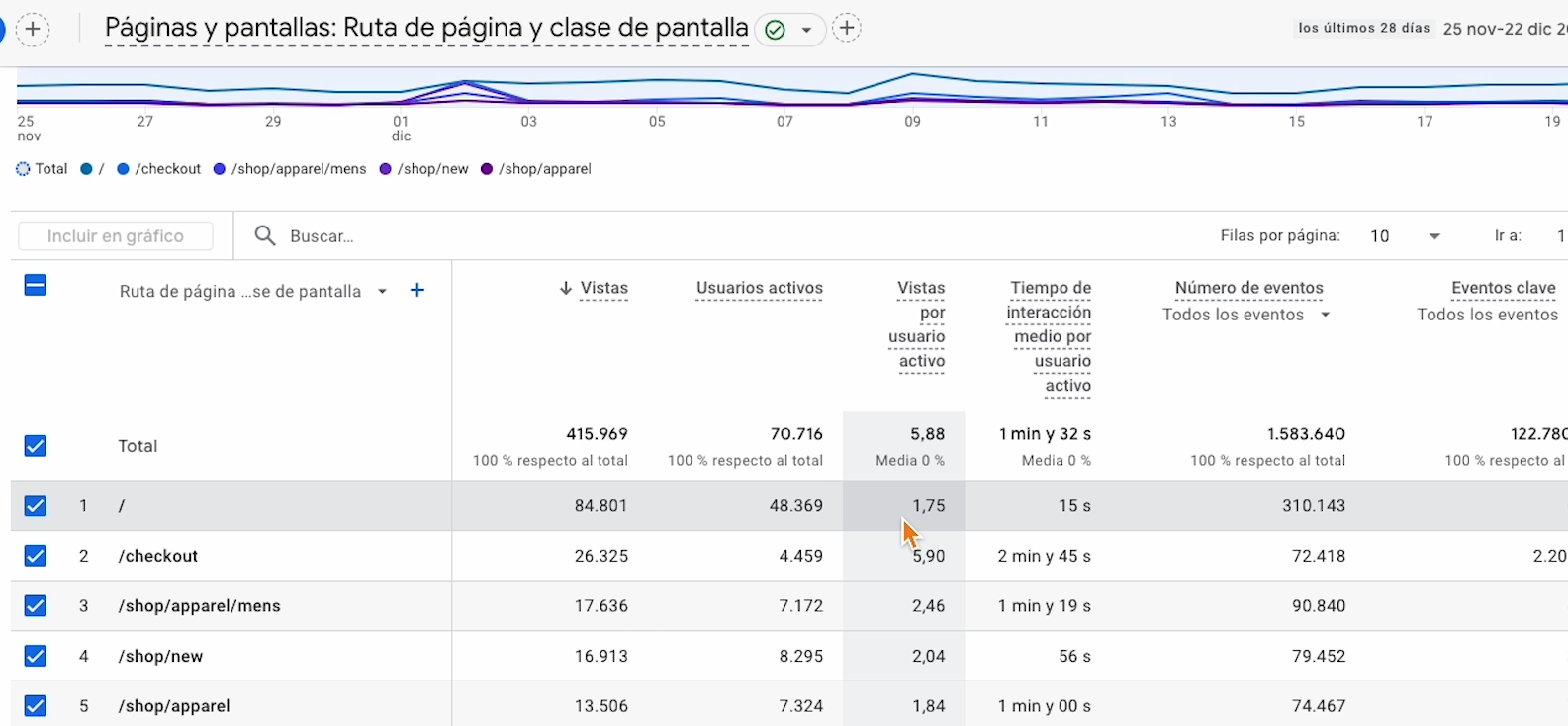Sort by Vistas column header
This screenshot has width=1568, height=726.
tap(603, 288)
